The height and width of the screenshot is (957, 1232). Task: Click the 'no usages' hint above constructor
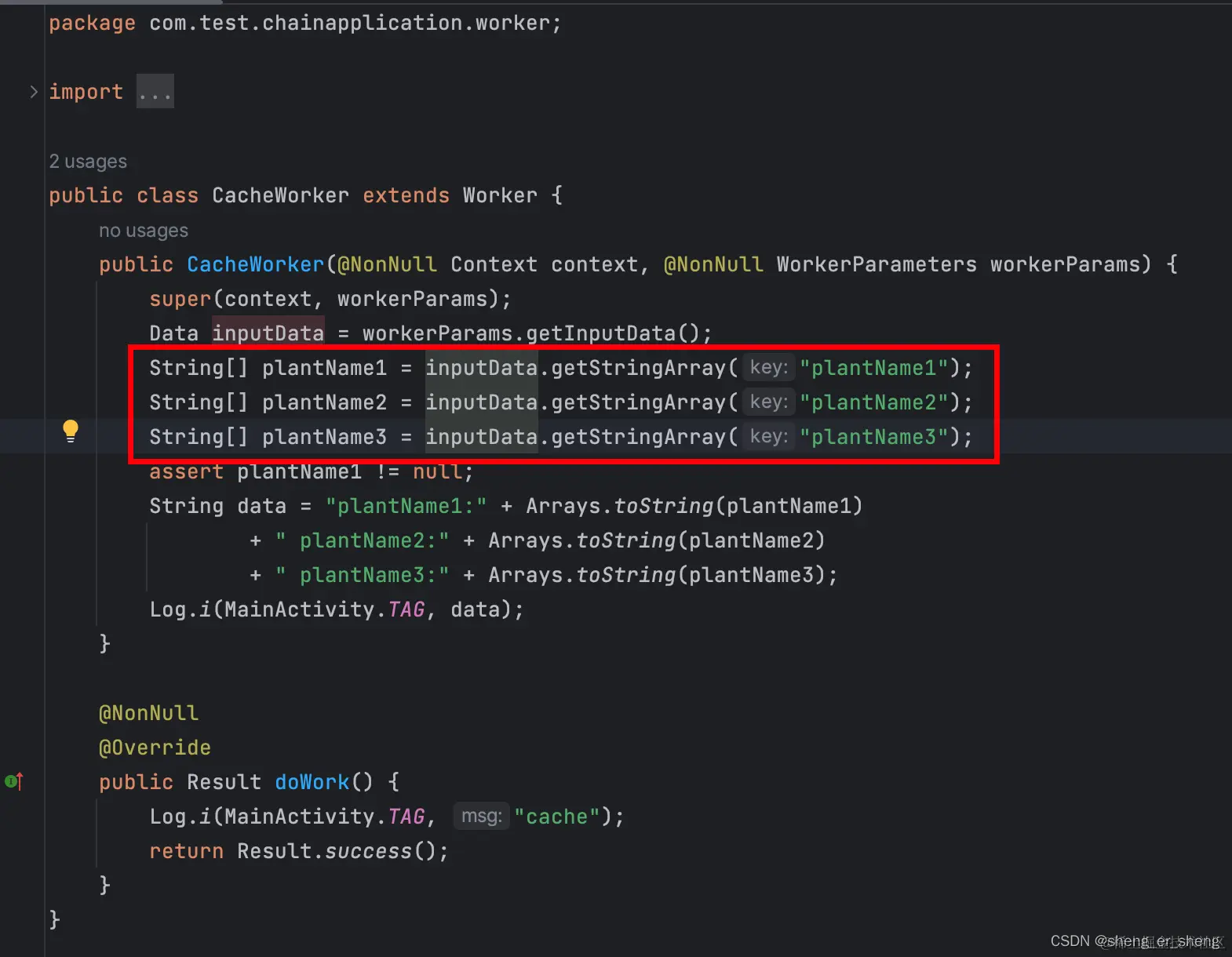[x=144, y=231]
